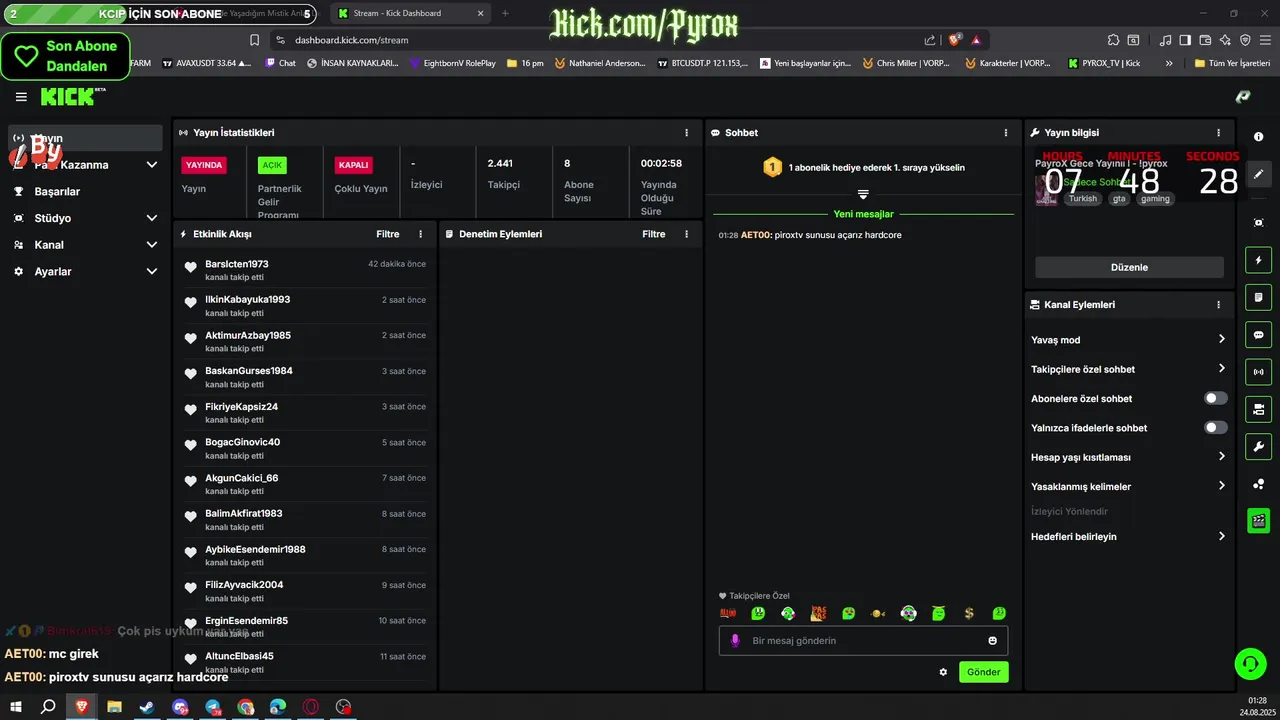Open Yavaş mod settings arrow

[x=1221, y=340]
